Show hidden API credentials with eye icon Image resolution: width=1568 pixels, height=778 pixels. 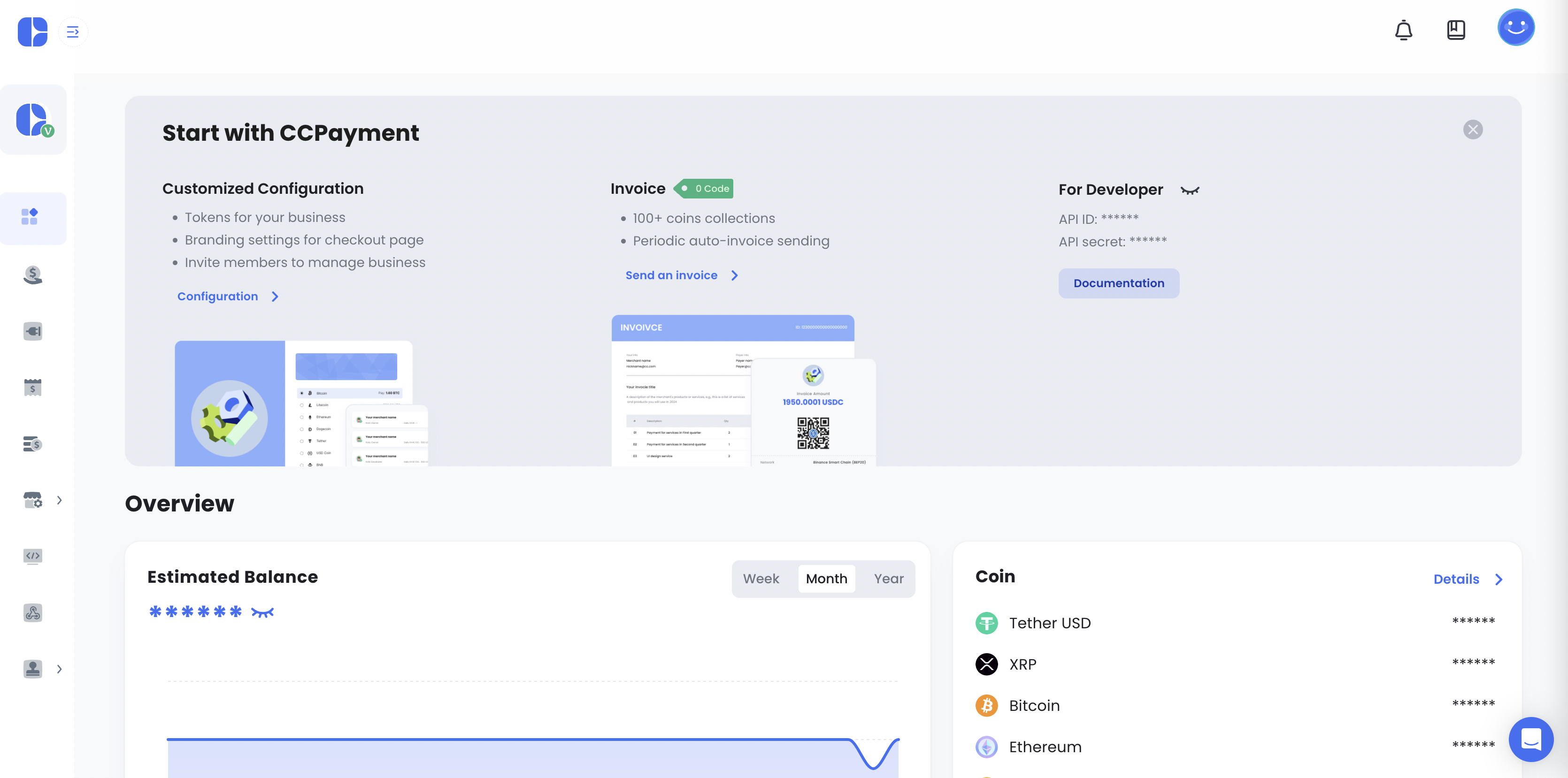1190,191
